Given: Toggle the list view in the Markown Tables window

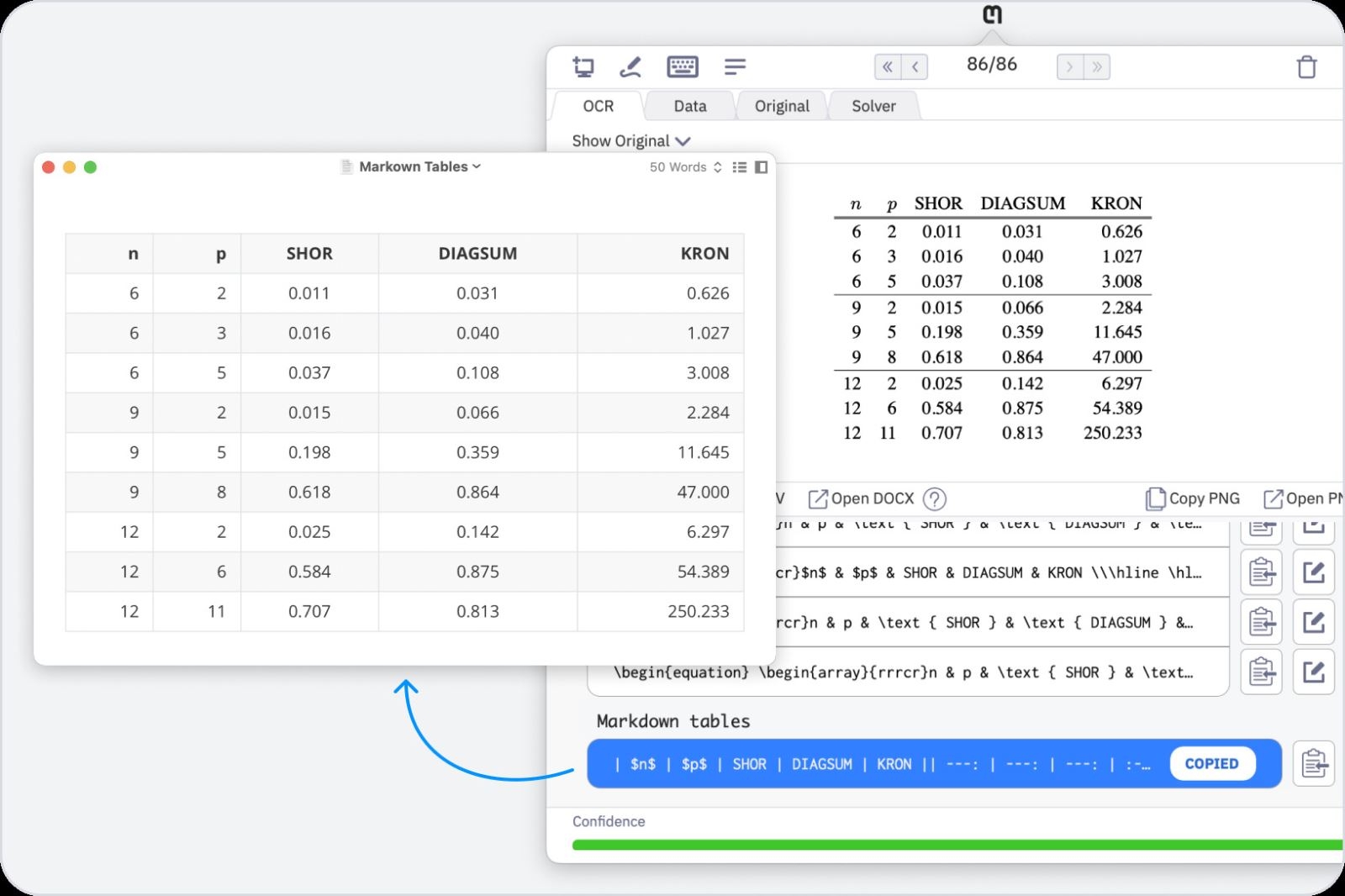Looking at the screenshot, I should pos(740,166).
